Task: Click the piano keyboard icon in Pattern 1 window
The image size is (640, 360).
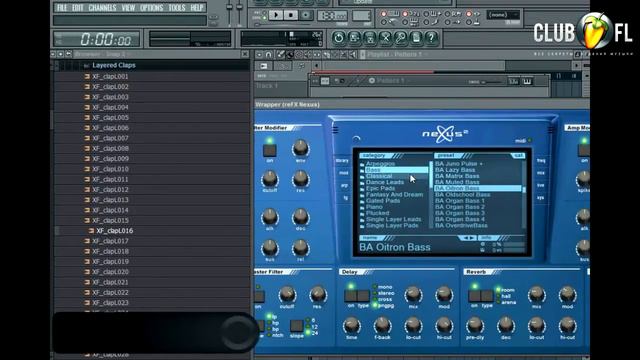Action: (x=527, y=82)
